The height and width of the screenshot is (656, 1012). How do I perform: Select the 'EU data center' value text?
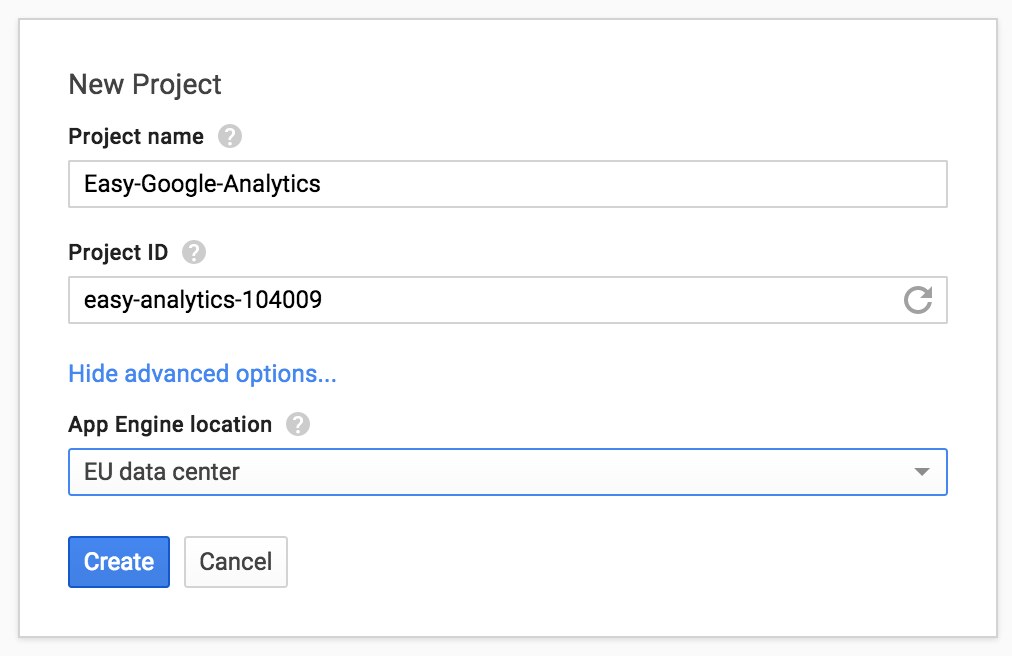[162, 472]
